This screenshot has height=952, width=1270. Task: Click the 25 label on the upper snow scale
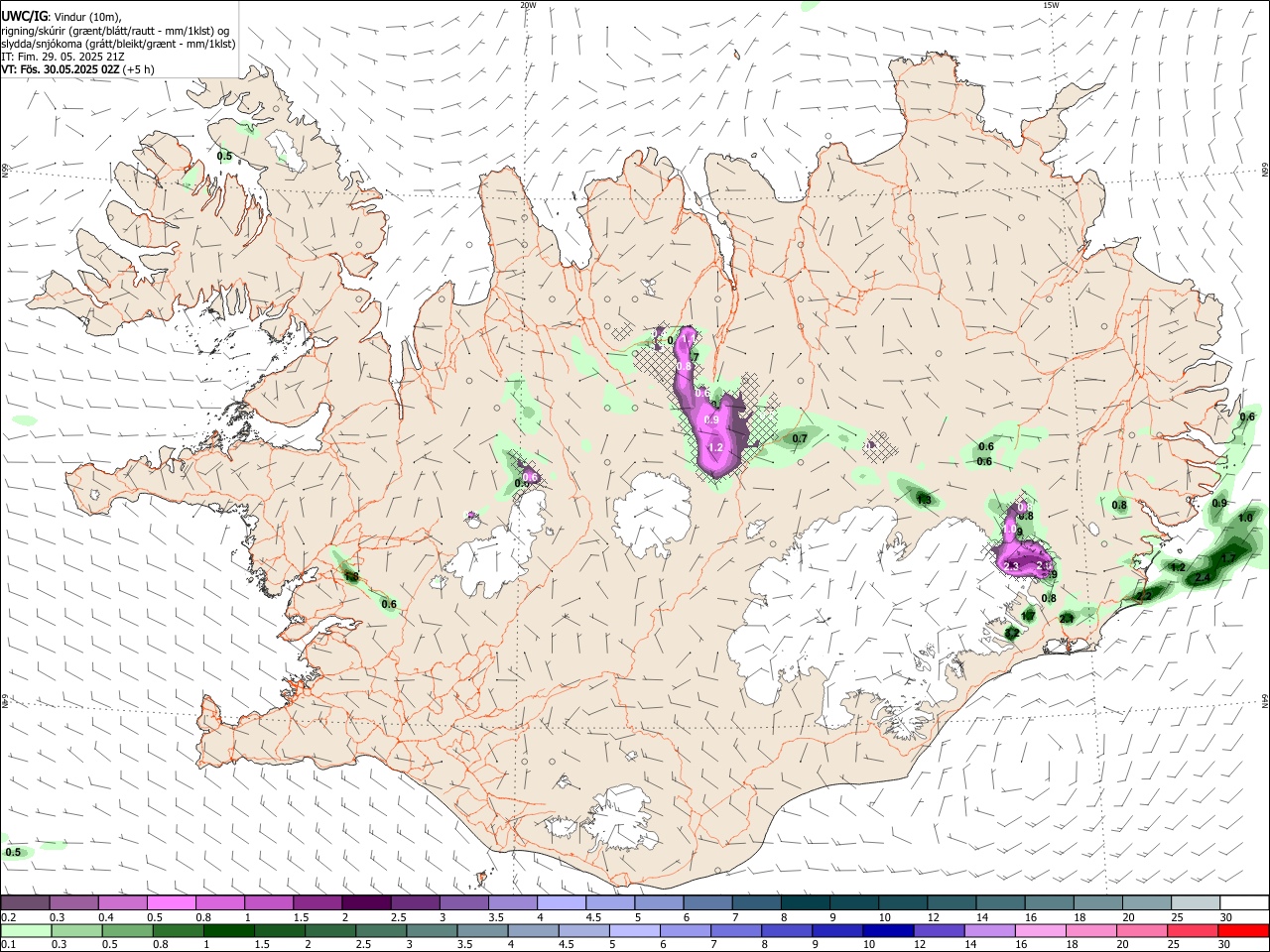pos(1177,917)
